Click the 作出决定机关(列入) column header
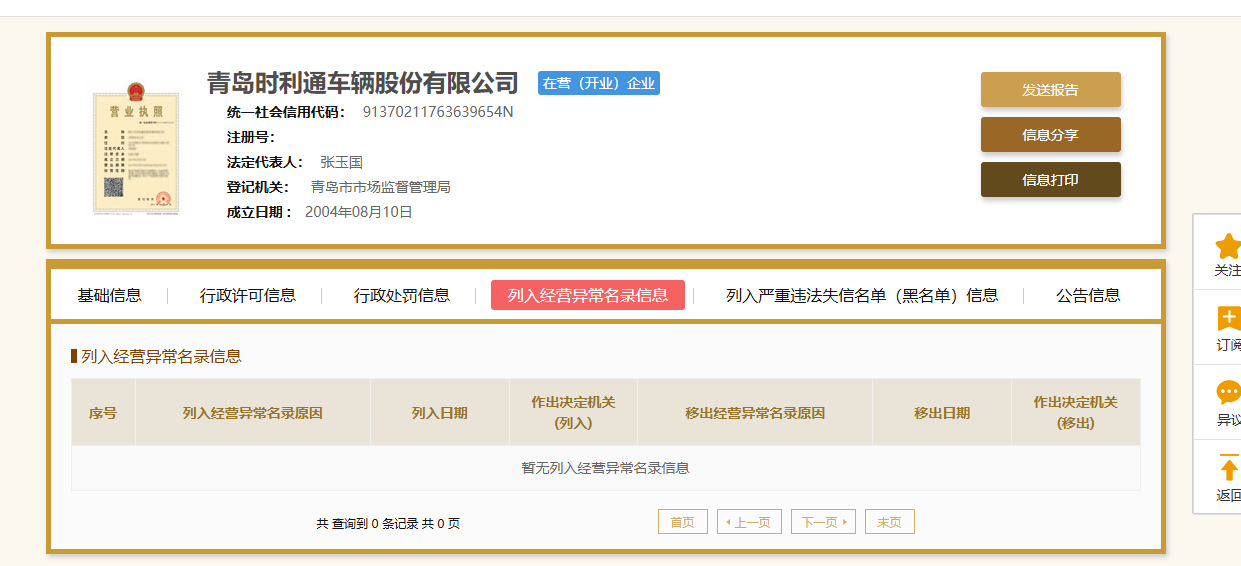The image size is (1241, 566). (x=573, y=412)
